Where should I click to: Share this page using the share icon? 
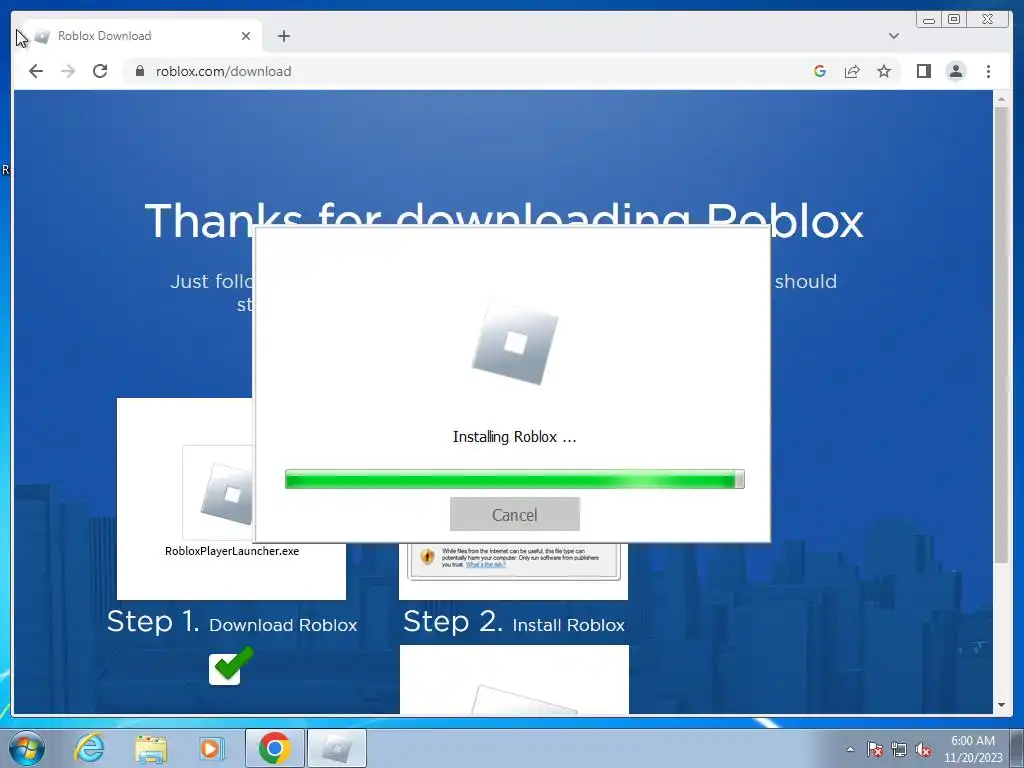(852, 71)
